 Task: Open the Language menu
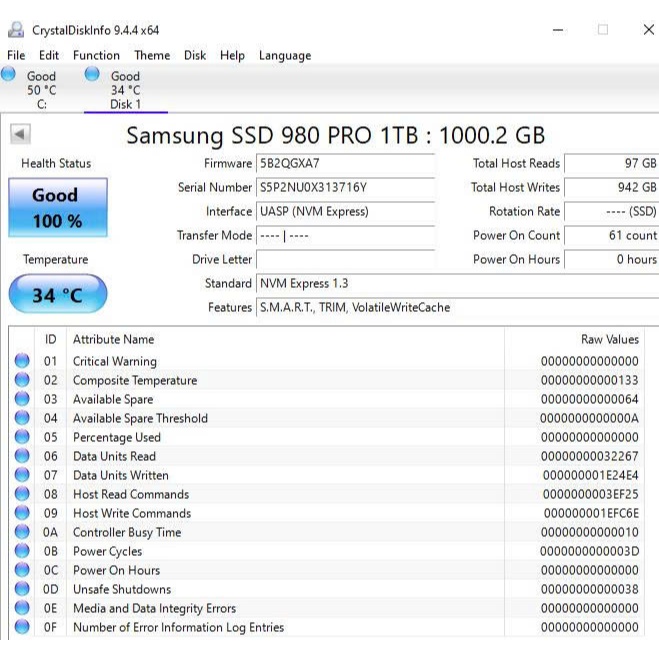[x=285, y=55]
